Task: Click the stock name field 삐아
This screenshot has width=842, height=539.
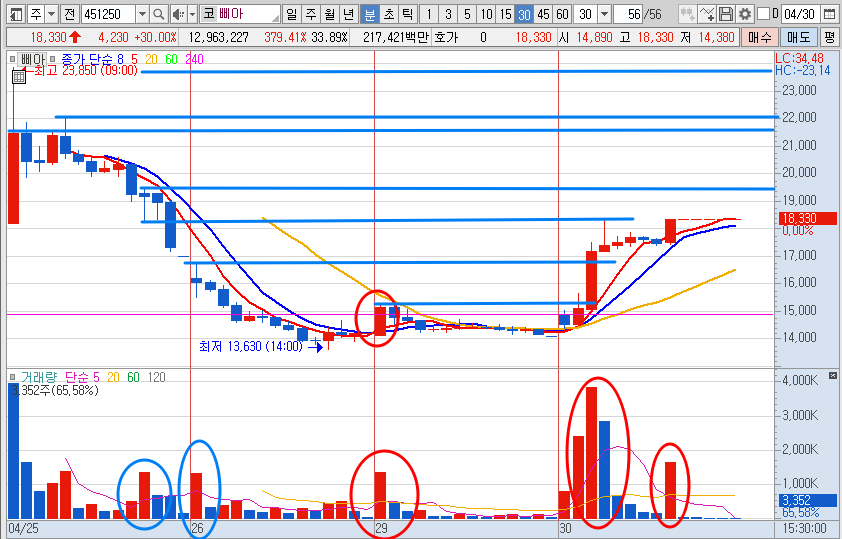Action: [x=241, y=14]
